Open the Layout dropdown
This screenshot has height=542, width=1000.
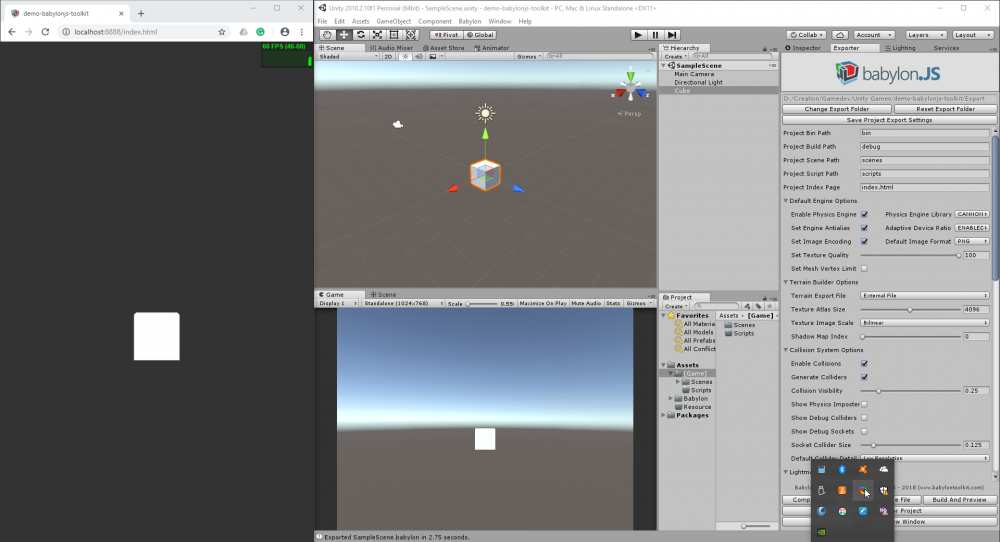(x=972, y=35)
